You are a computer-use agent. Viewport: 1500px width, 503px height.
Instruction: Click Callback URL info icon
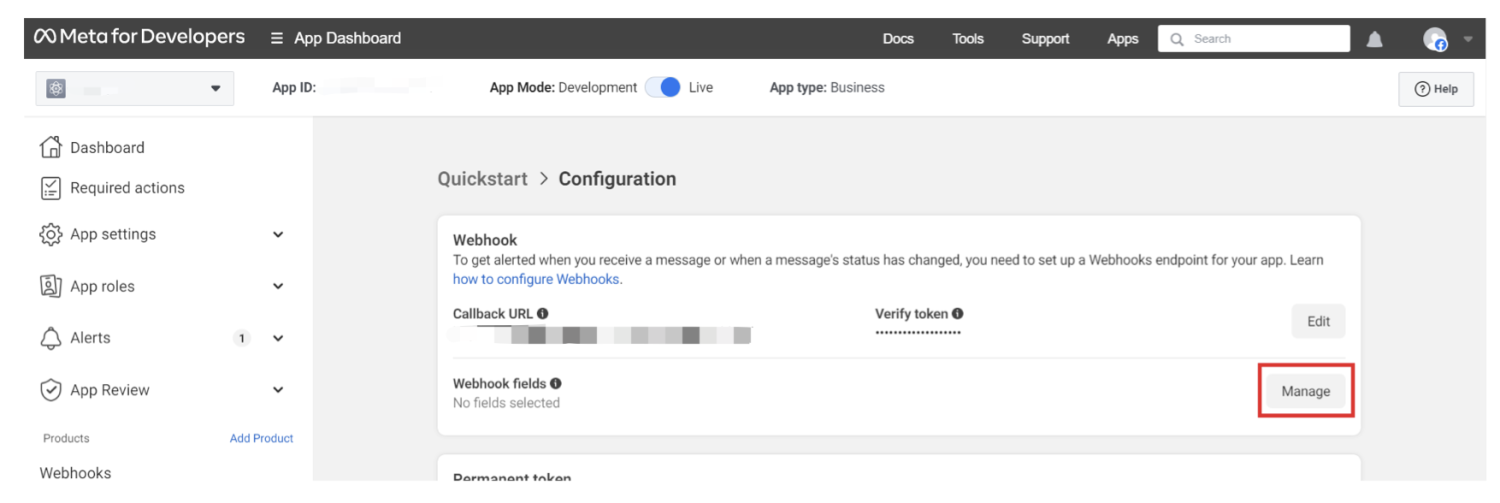[543, 314]
